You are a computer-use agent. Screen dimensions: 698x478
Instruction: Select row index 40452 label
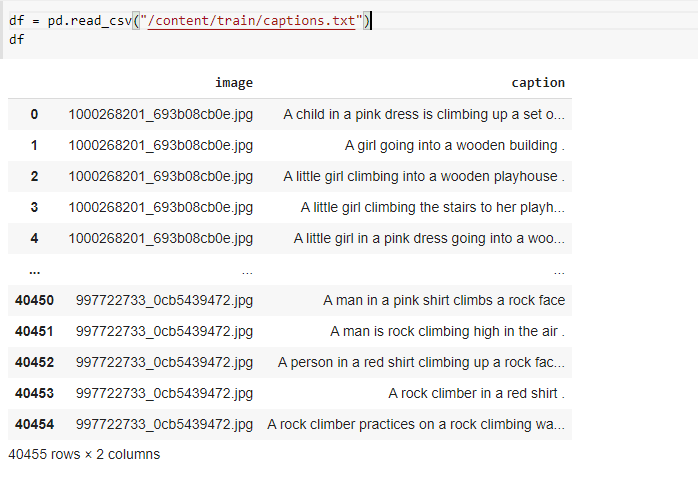[34, 362]
